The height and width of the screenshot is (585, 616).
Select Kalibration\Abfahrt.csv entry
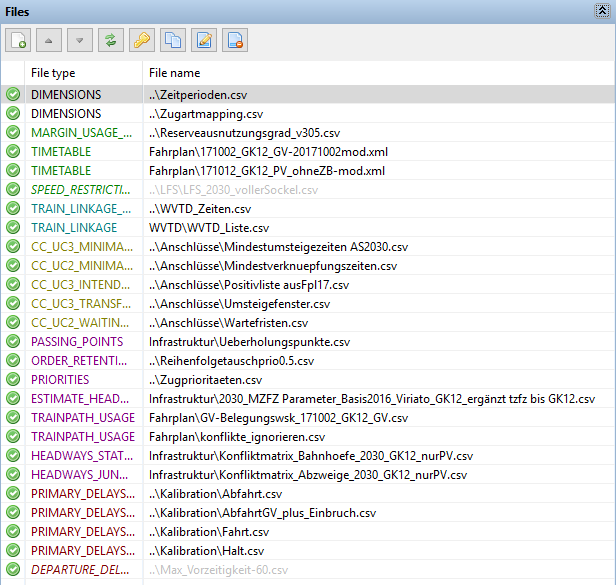[215, 493]
